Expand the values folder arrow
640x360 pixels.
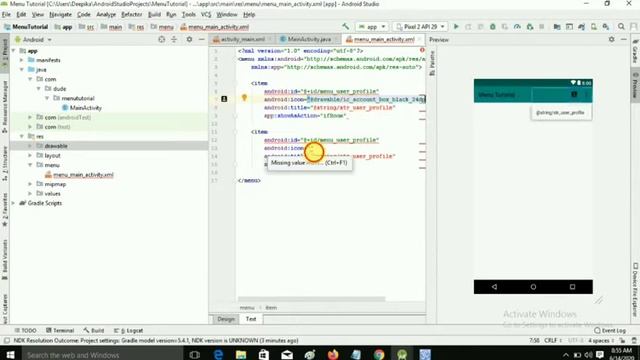[x=30, y=193]
